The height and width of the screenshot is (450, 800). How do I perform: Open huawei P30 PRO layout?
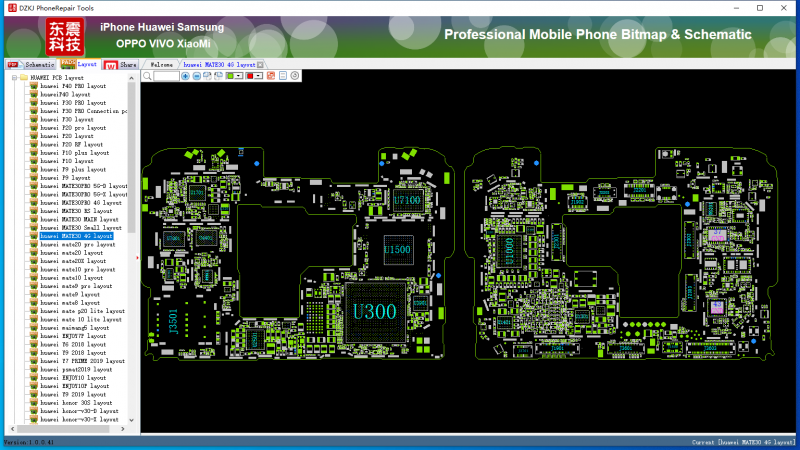coord(73,103)
